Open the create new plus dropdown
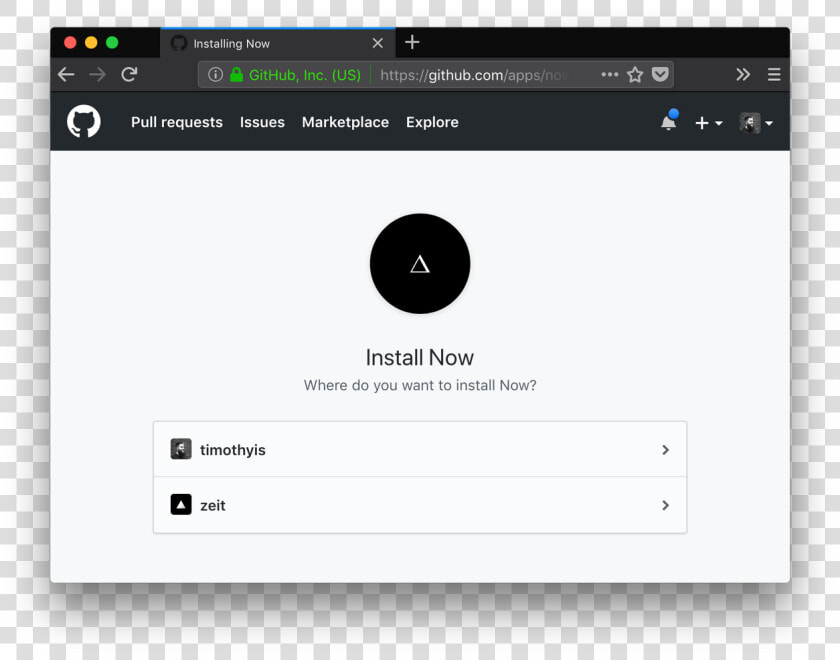Viewport: 840px width, 660px height. 709,123
